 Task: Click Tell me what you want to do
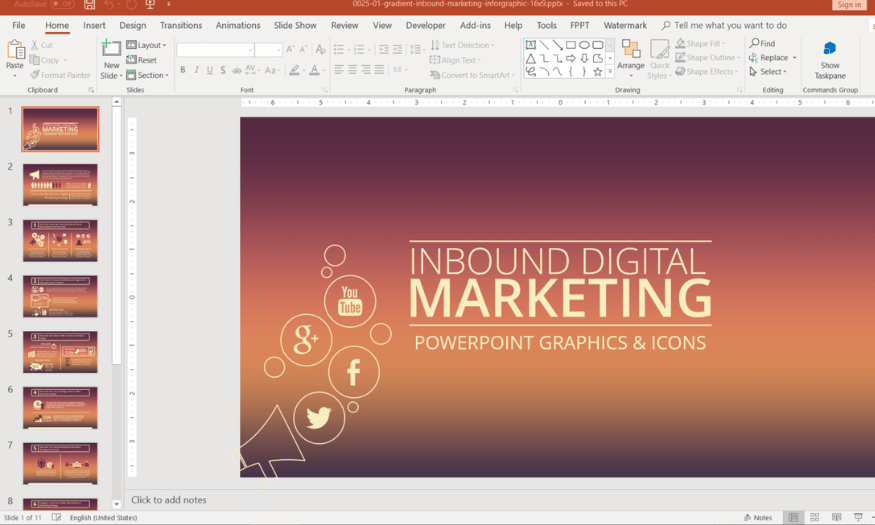pos(724,25)
